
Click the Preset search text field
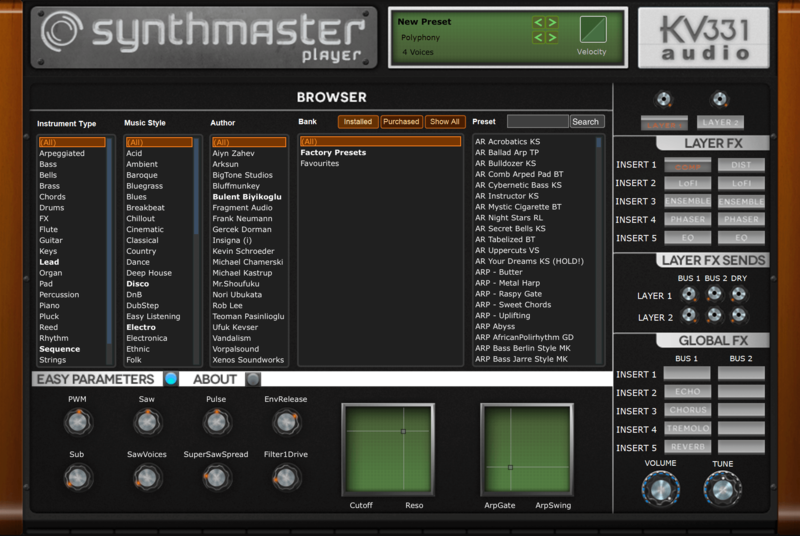click(x=537, y=122)
